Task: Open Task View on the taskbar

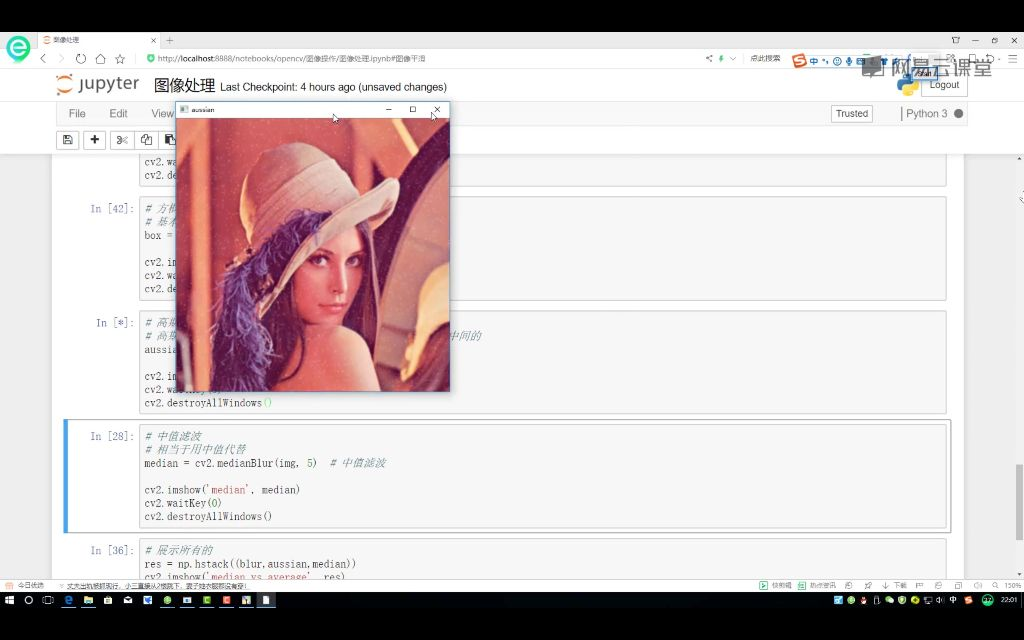Action: coord(48,600)
